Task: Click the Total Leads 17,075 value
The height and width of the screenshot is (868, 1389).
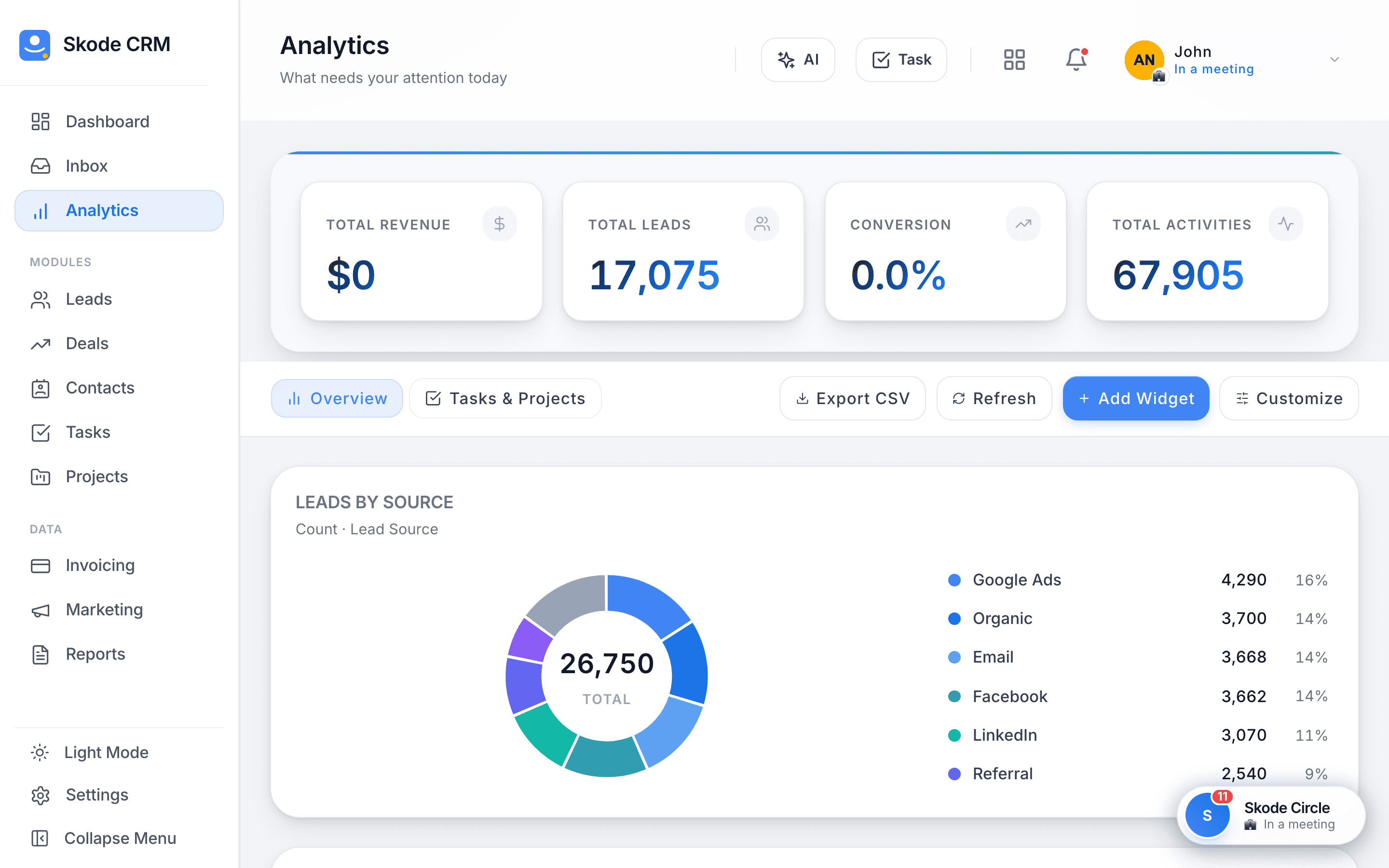Action: pyautogui.click(x=654, y=275)
